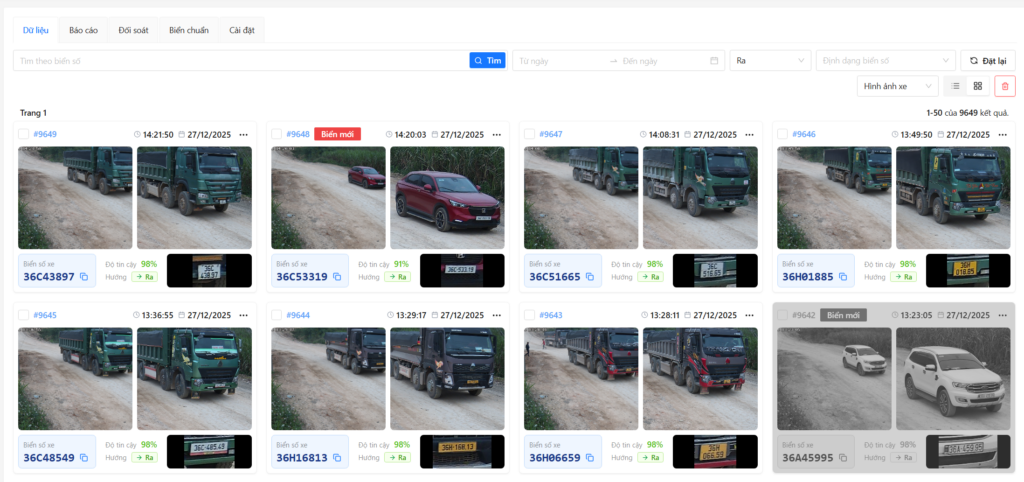Viewport: 1024px width, 482px height.
Task: Click the Đến ngày end date field
Action: (664, 61)
